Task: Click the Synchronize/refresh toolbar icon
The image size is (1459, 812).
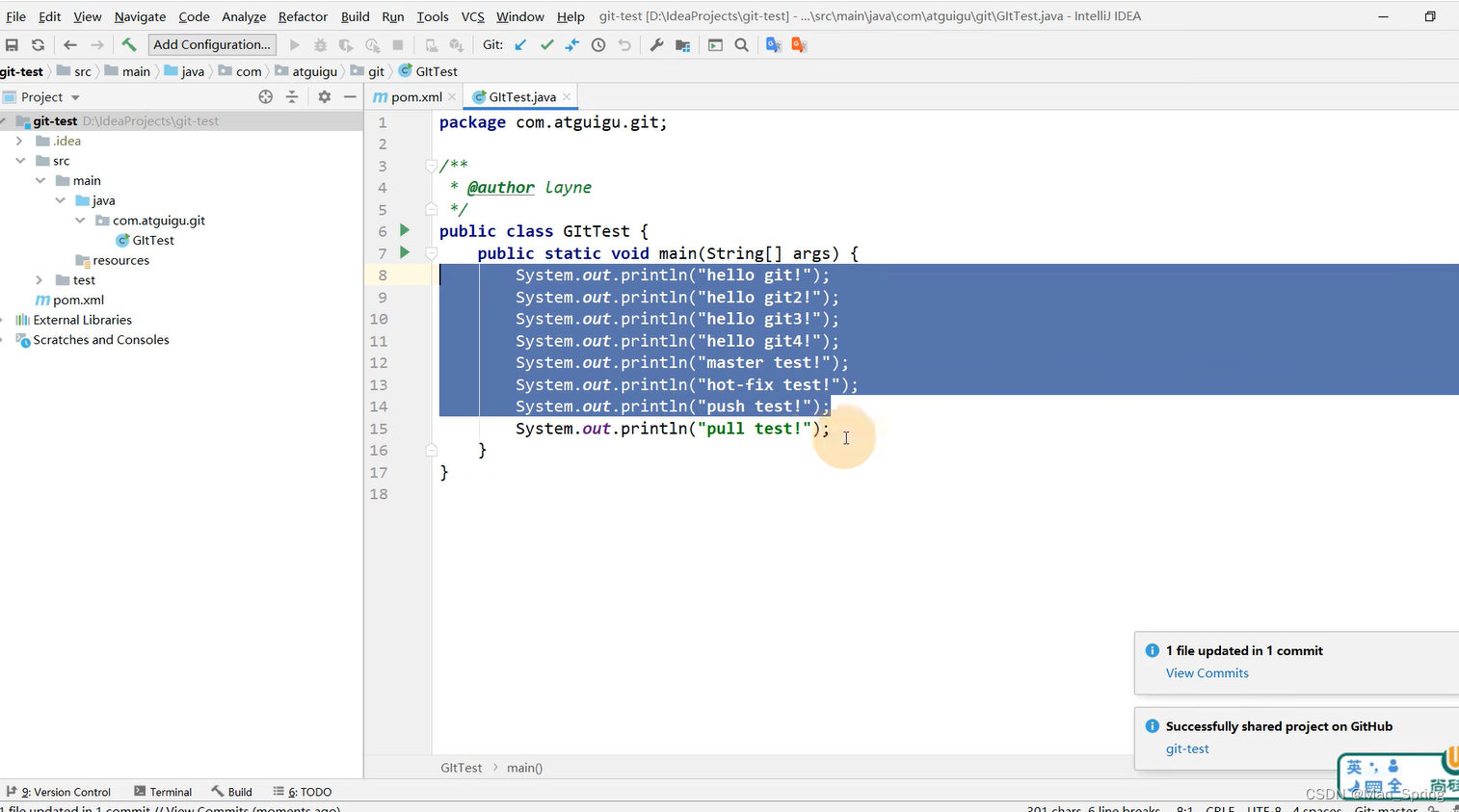Action: coord(38,45)
